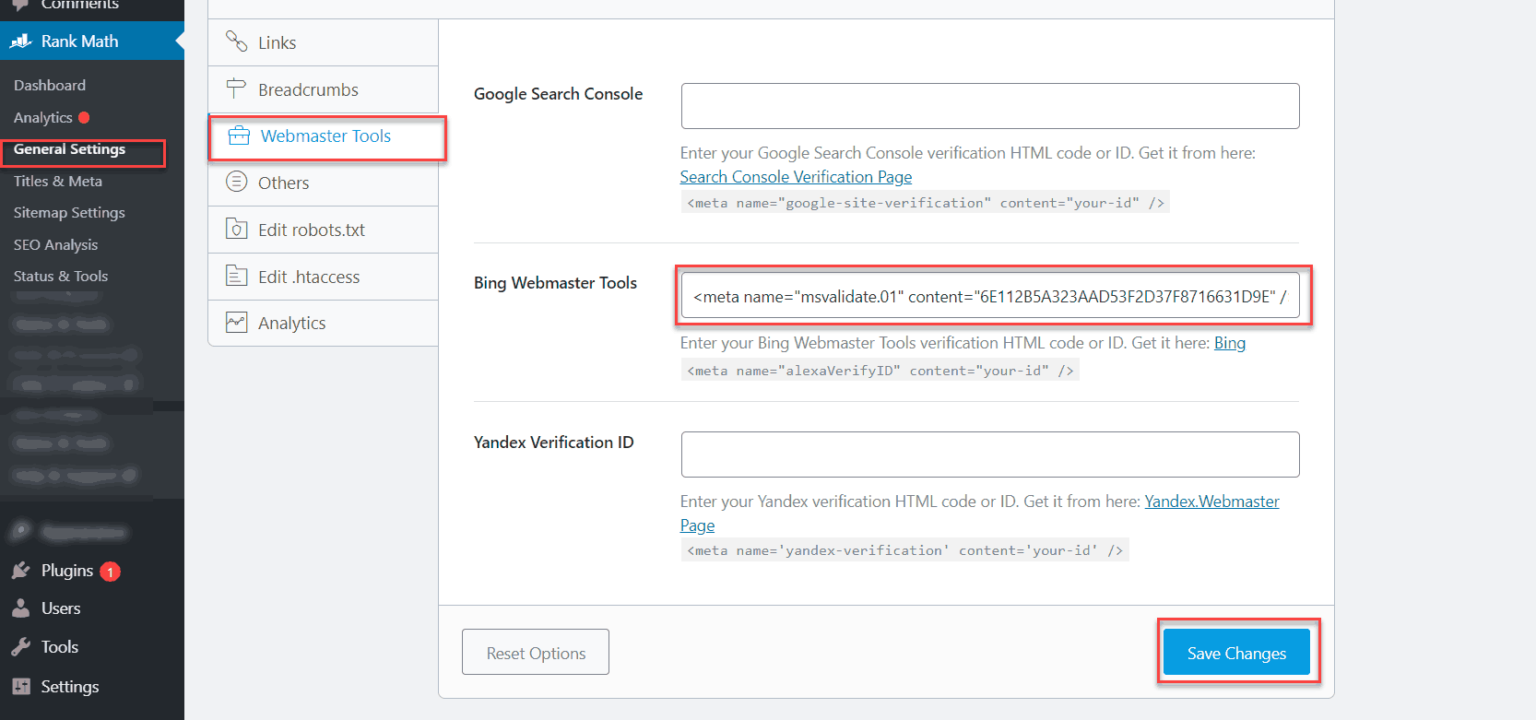This screenshot has width=1536, height=720.
Task: Click the Edit .htaccess file icon
Action: click(234, 276)
